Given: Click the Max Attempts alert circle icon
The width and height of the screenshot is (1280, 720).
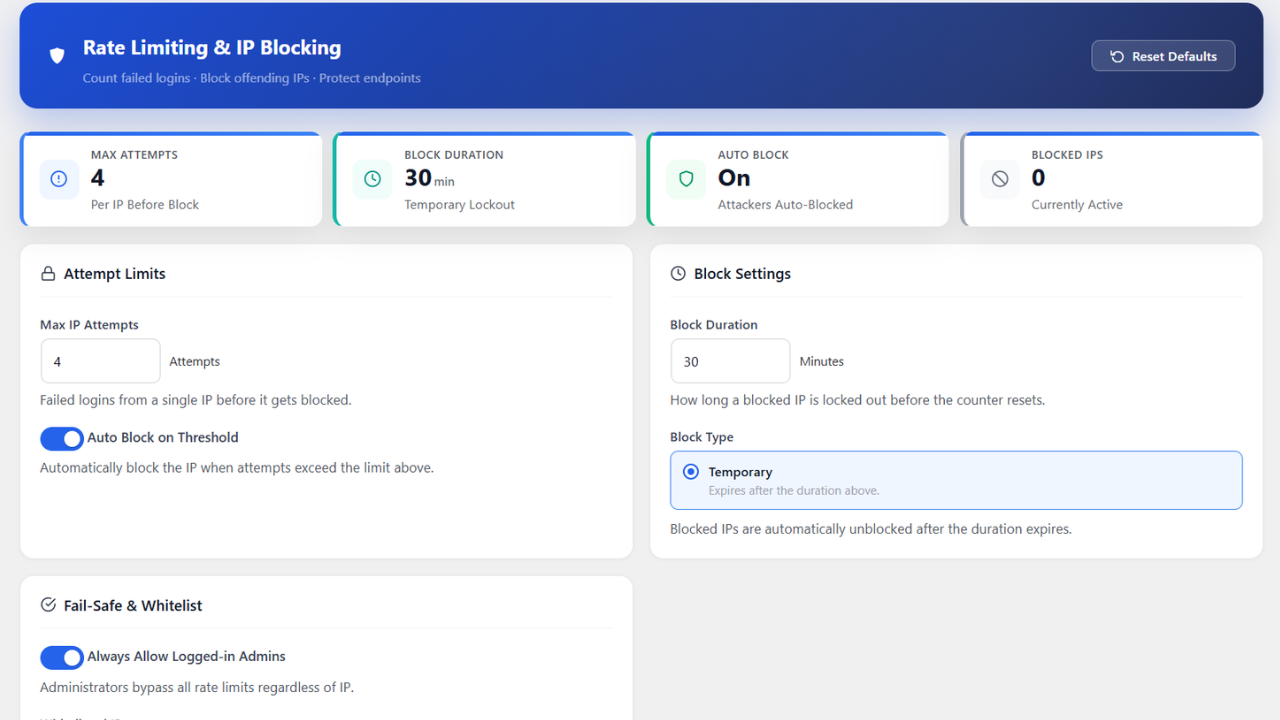Looking at the screenshot, I should 59,179.
